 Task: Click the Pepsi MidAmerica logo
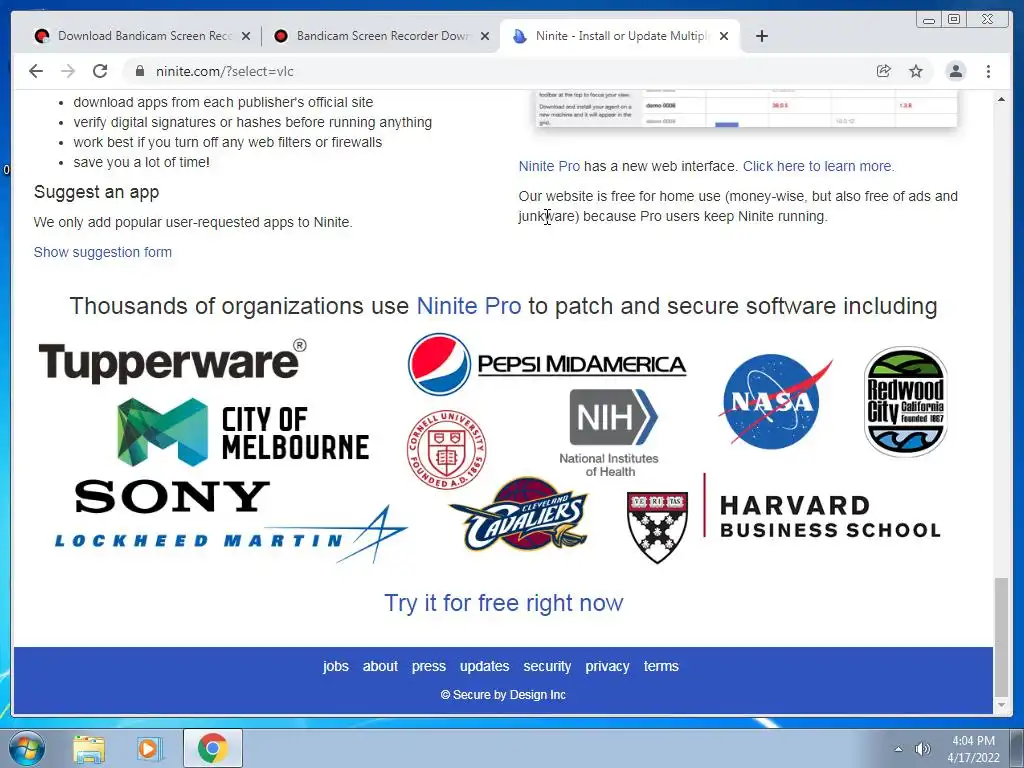tap(547, 364)
